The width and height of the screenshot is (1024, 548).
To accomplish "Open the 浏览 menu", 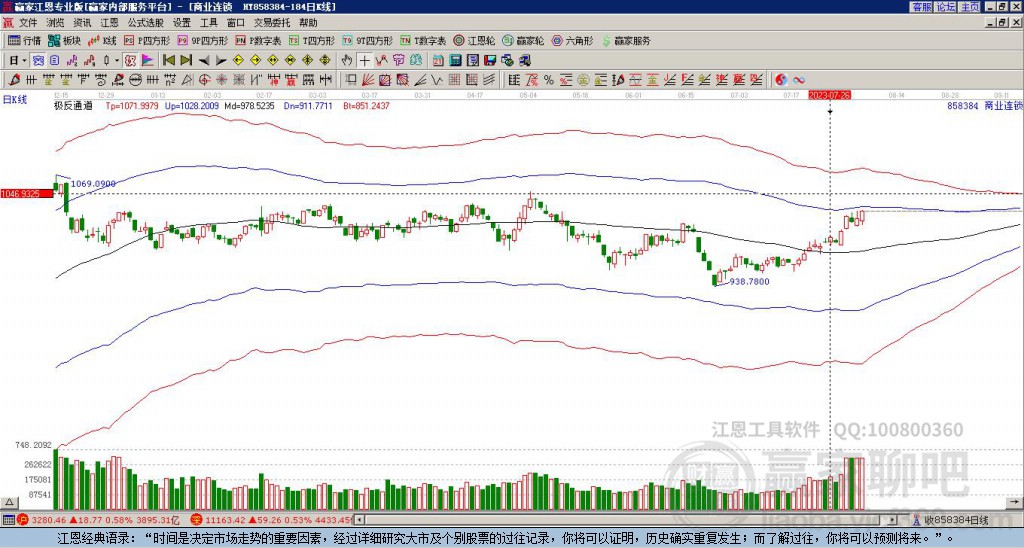I will pyautogui.click(x=55, y=23).
